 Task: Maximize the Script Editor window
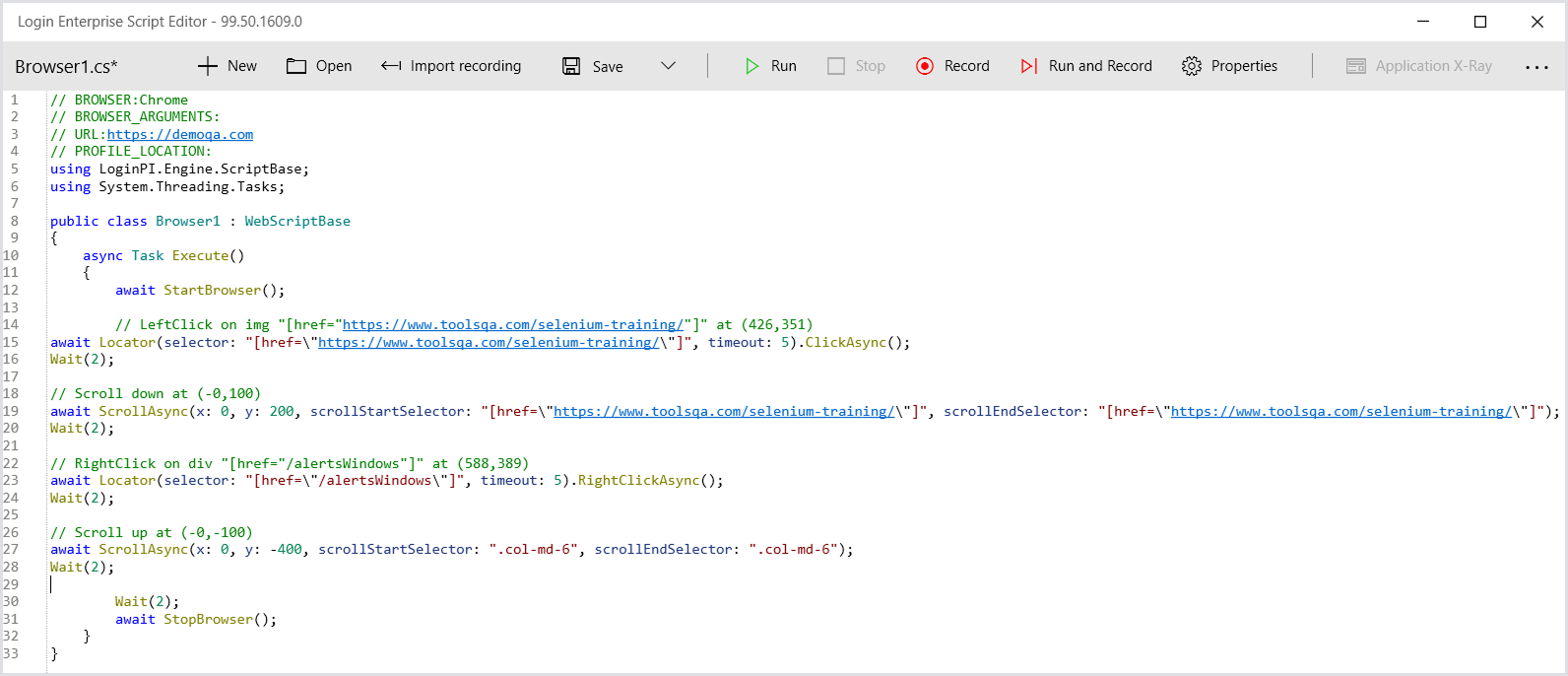1480,22
